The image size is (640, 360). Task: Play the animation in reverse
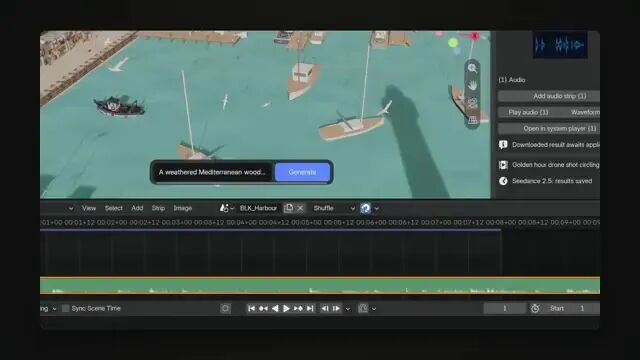point(275,308)
